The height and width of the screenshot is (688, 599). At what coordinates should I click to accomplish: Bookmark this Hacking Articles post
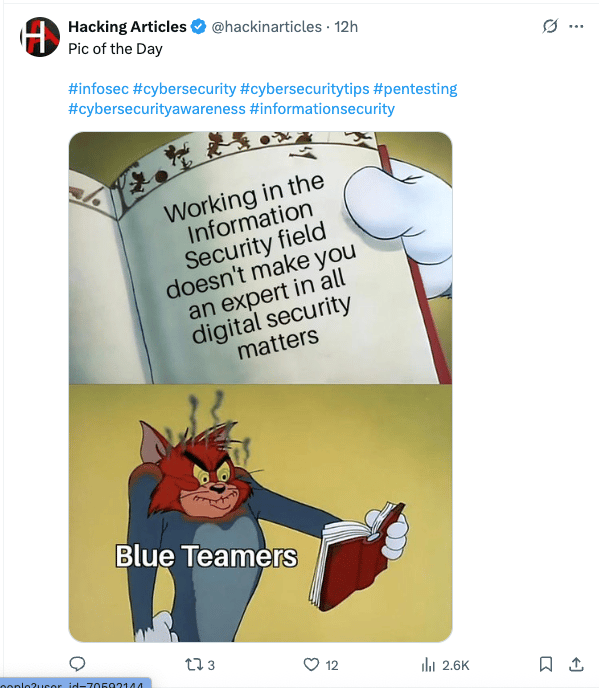[x=545, y=664]
